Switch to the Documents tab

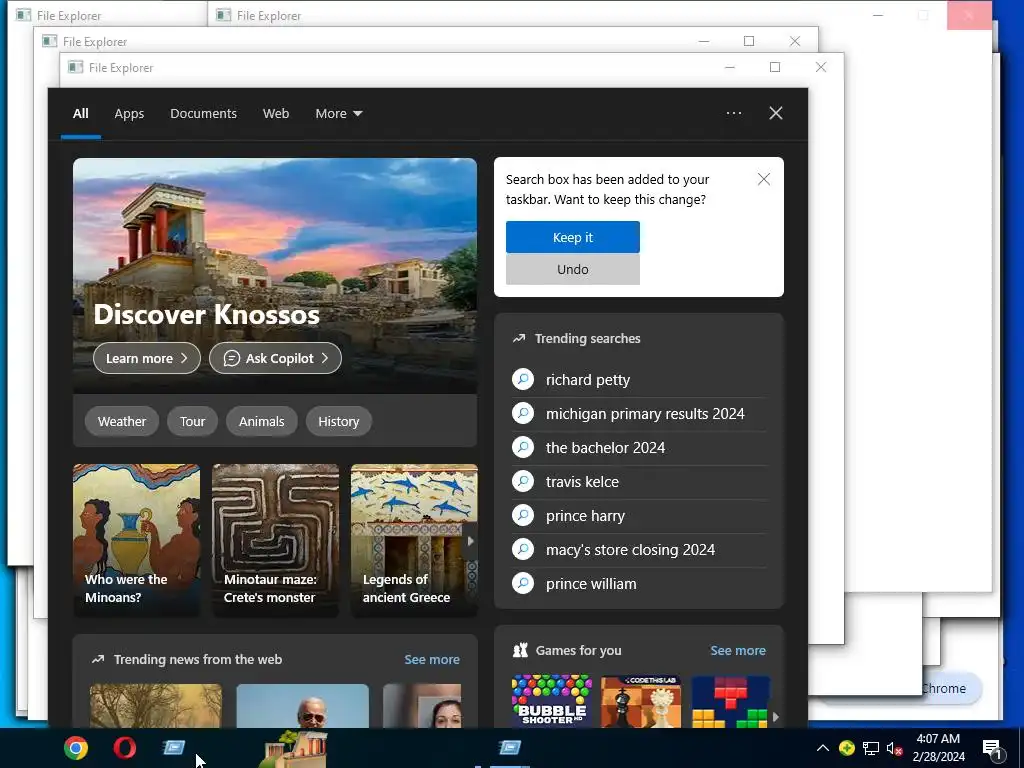click(x=203, y=114)
